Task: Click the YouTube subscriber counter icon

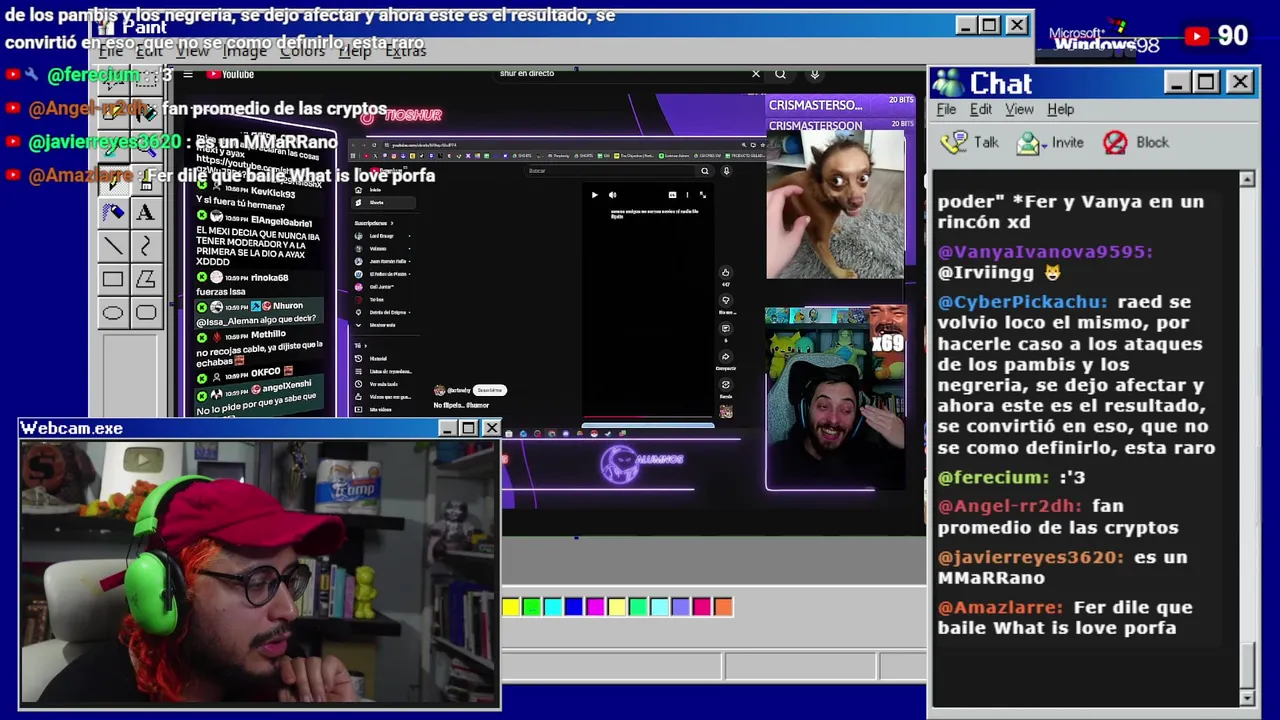Action: coord(1197,36)
